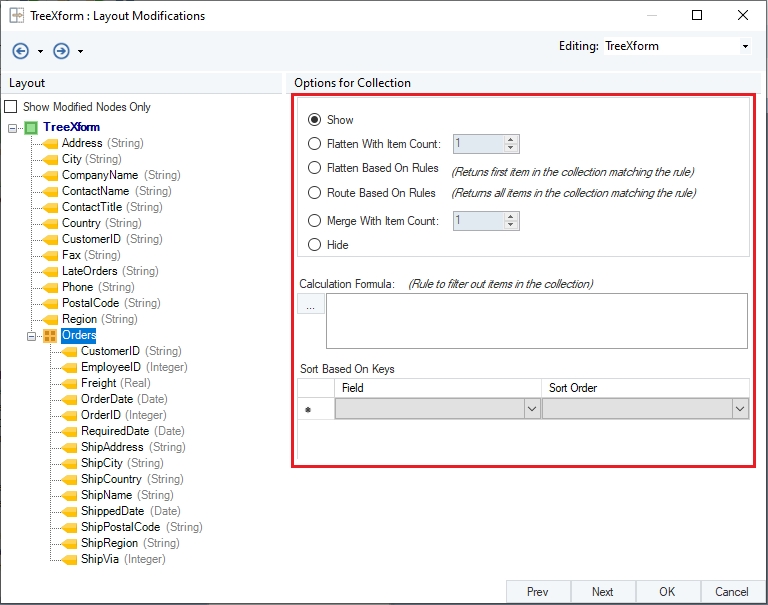Click the forward navigation arrow icon
Viewport: 768px width, 605px height.
(x=61, y=51)
